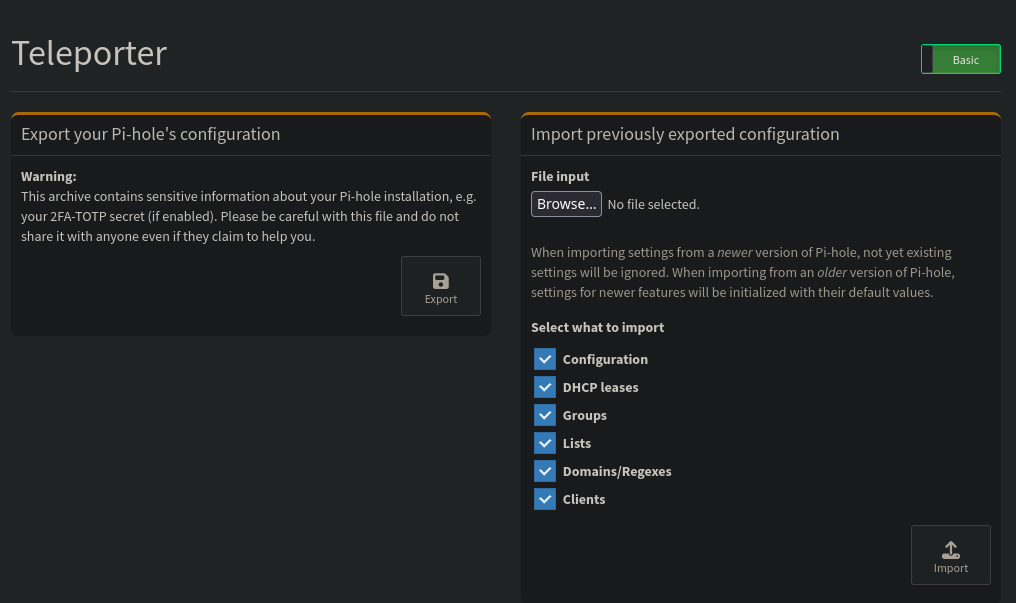
Task: Click the Export floppy disk button
Action: (441, 286)
